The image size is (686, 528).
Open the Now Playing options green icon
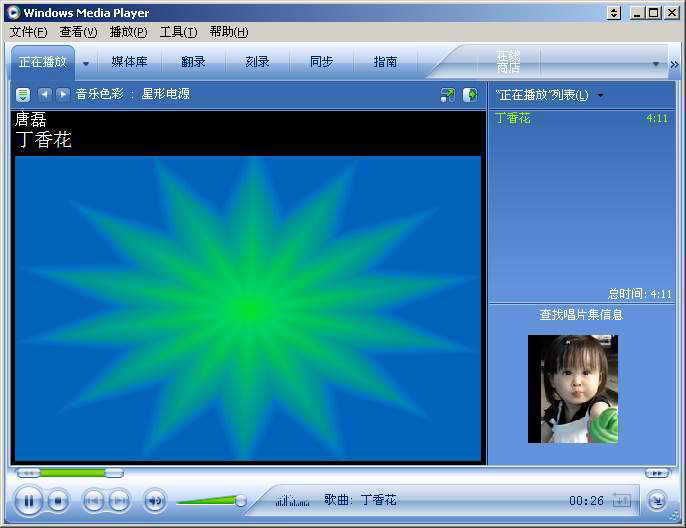pyautogui.click(x=22, y=94)
